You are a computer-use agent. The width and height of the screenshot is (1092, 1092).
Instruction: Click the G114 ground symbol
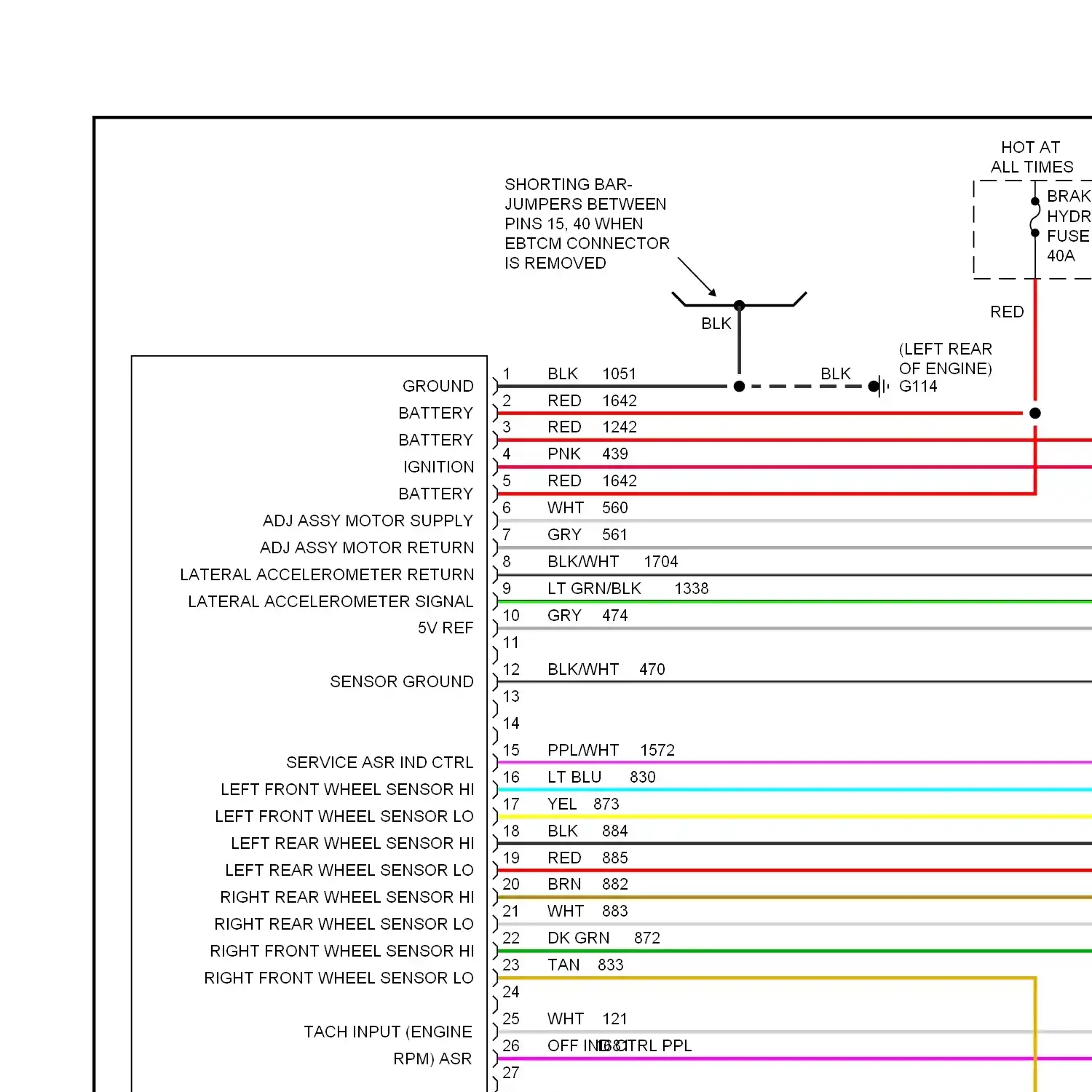tap(880, 387)
